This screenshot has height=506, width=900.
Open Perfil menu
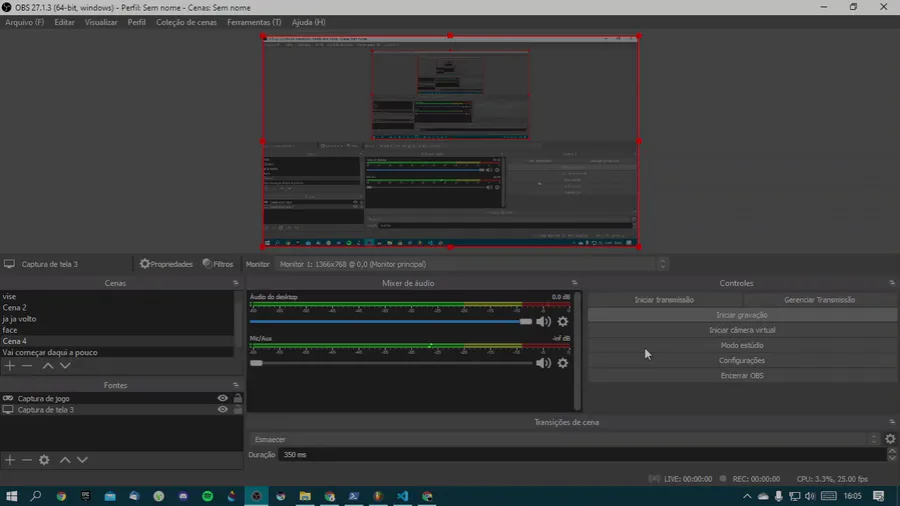point(137,22)
